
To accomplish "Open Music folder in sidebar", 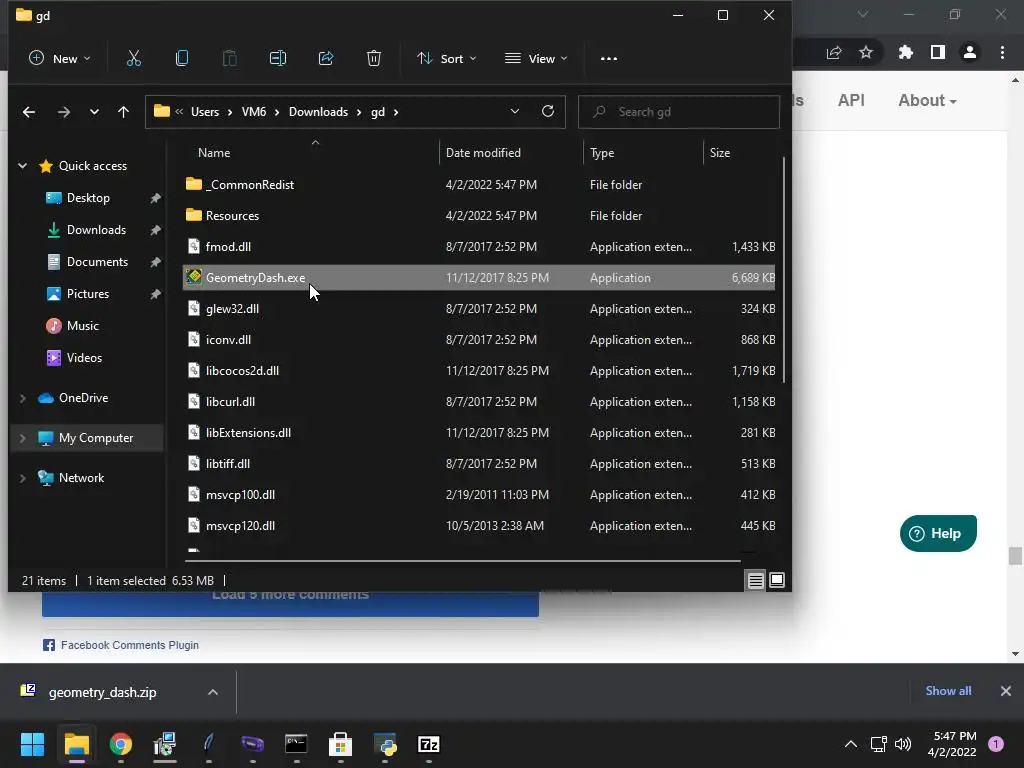I will point(82,326).
